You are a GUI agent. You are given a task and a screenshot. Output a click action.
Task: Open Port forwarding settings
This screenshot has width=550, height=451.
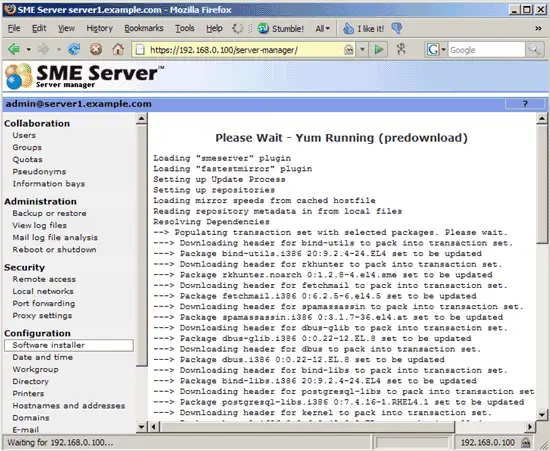(x=44, y=303)
